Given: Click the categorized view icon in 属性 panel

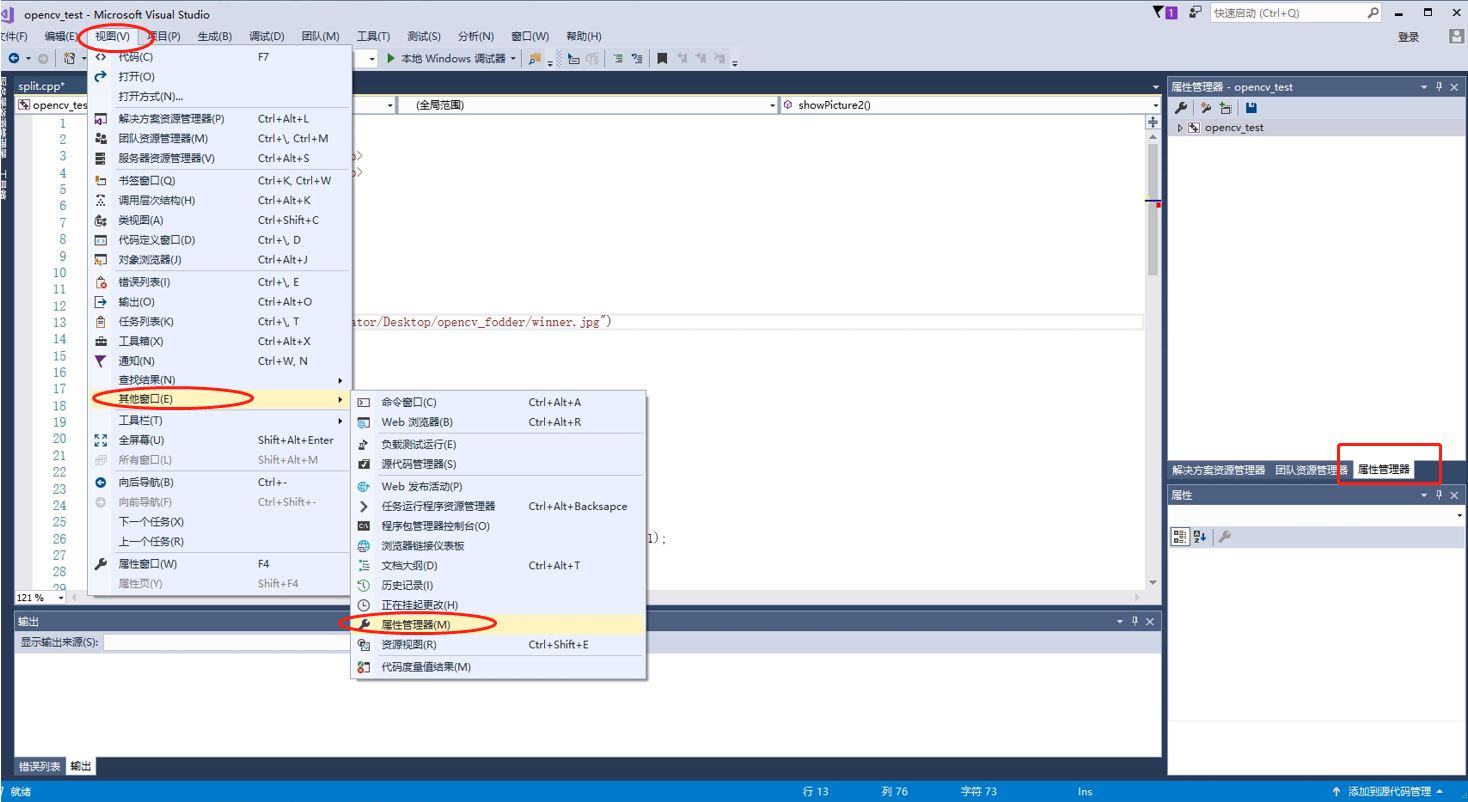Looking at the screenshot, I should (x=1181, y=537).
